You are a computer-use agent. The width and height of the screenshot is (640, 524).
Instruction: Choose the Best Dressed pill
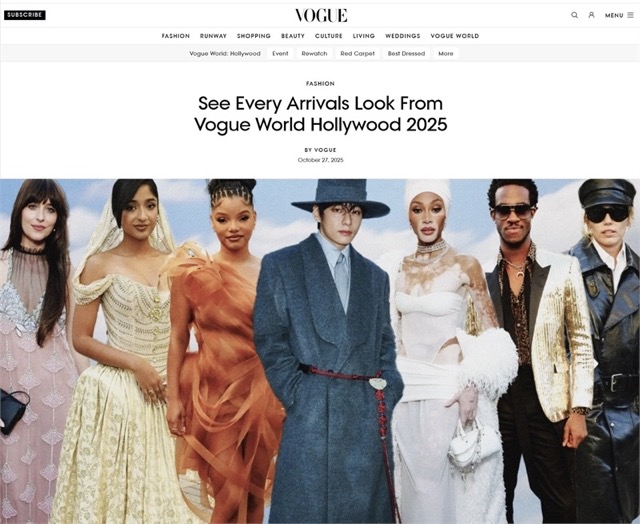click(x=406, y=53)
